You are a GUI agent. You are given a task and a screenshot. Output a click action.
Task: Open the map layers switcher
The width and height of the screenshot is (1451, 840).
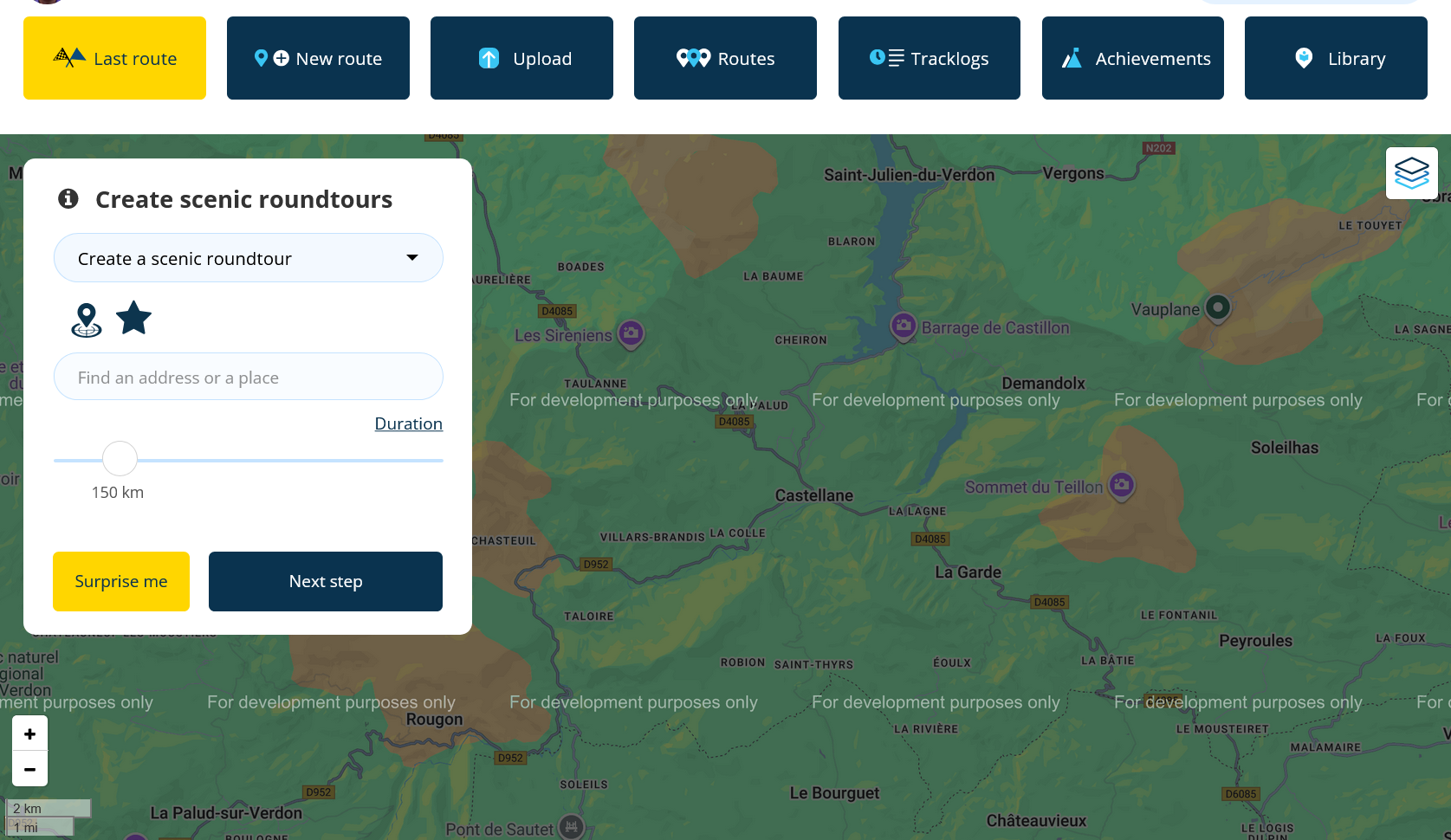pyautogui.click(x=1411, y=173)
